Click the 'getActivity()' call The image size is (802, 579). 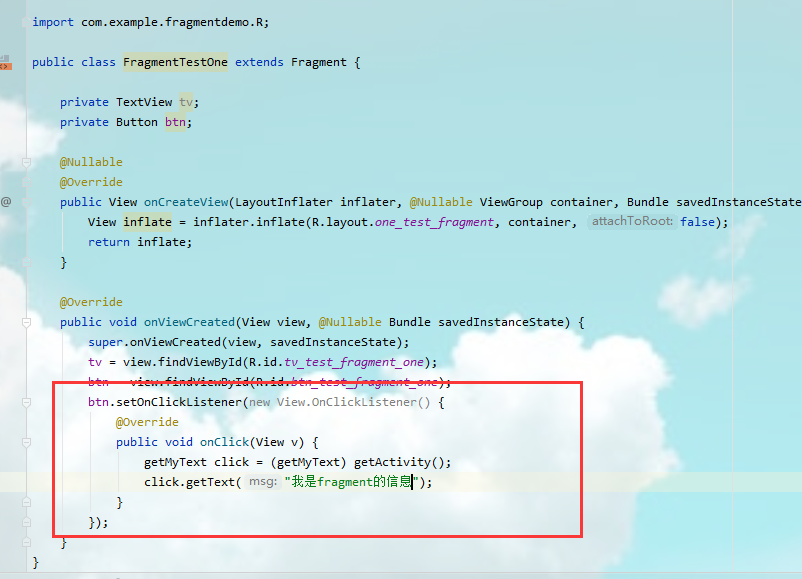coord(399,462)
